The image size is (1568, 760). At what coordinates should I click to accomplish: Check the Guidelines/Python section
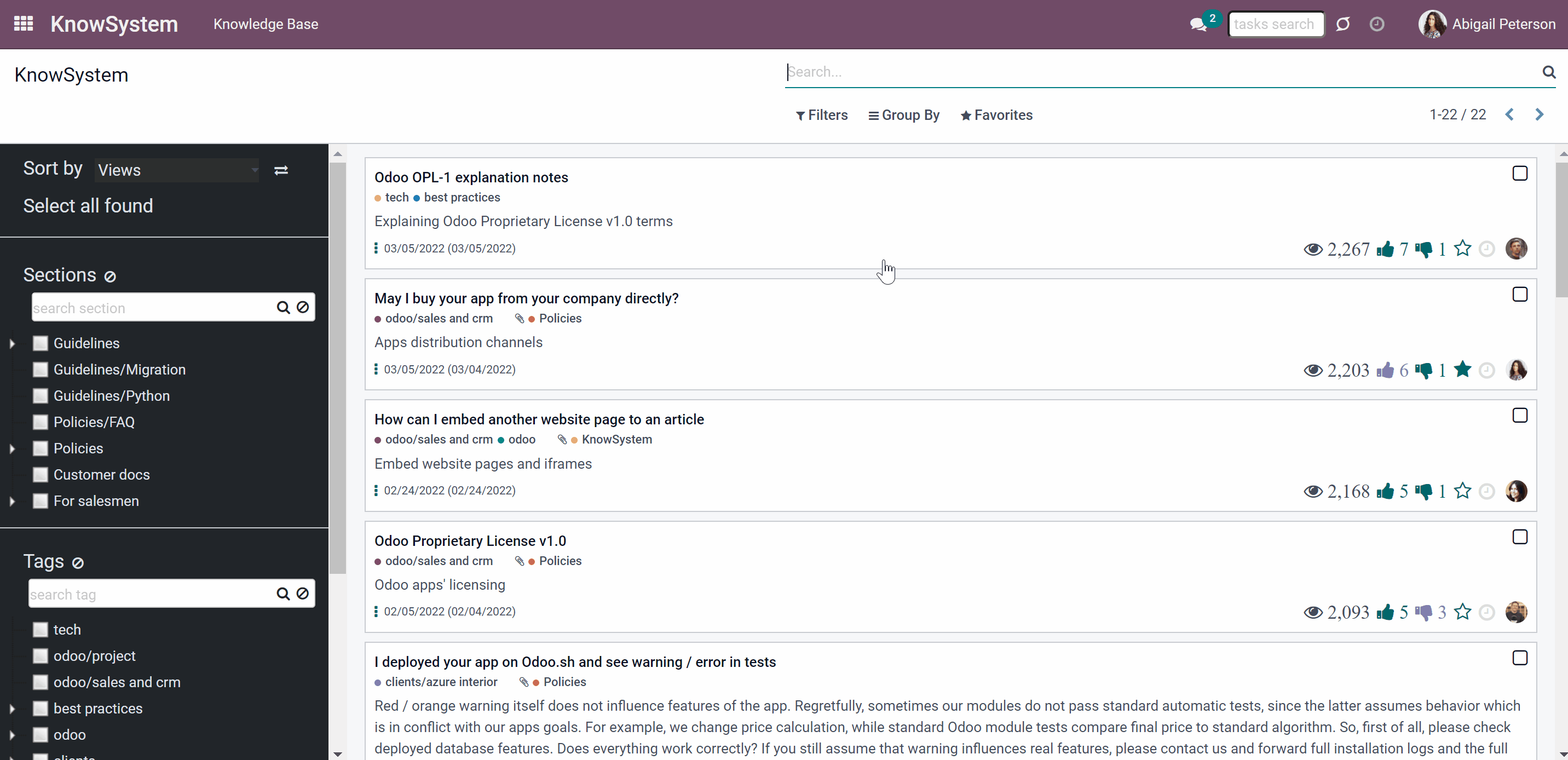(40, 396)
